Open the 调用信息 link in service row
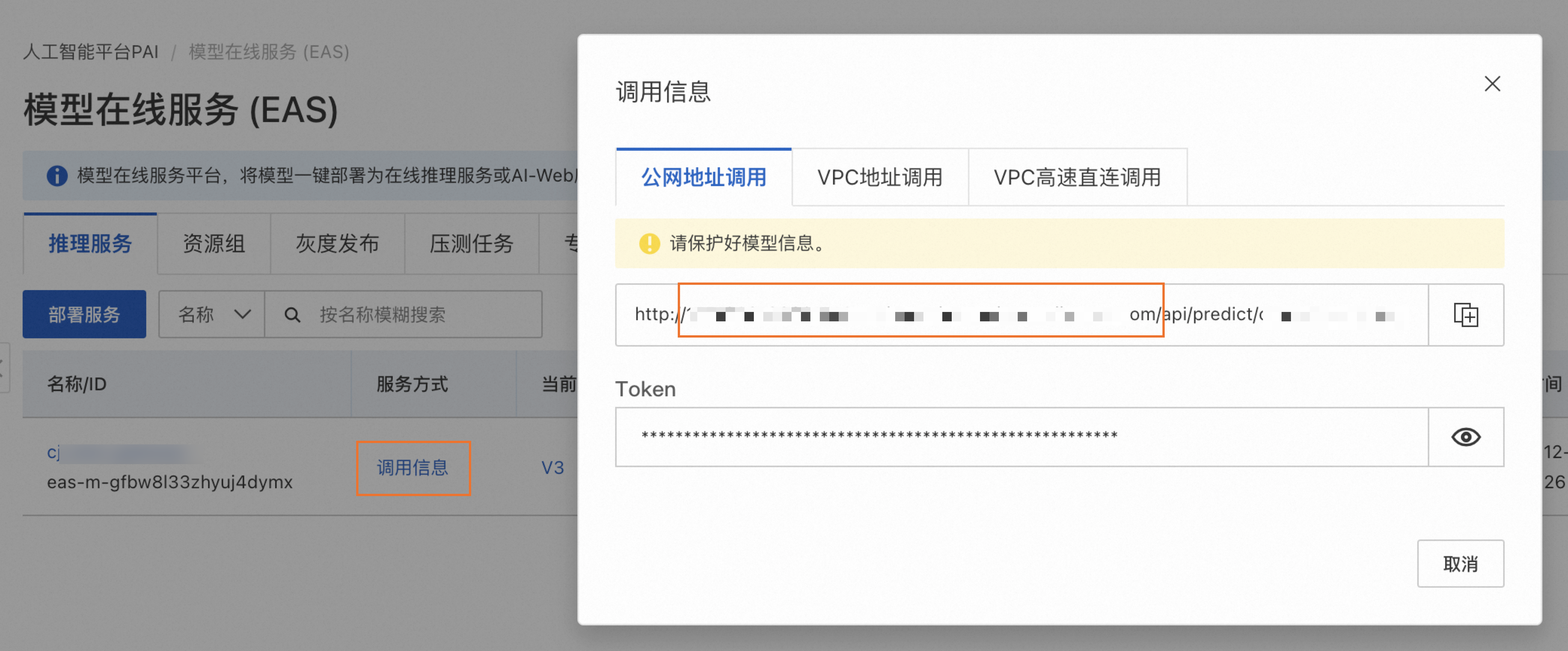The height and width of the screenshot is (651, 1568). point(413,467)
